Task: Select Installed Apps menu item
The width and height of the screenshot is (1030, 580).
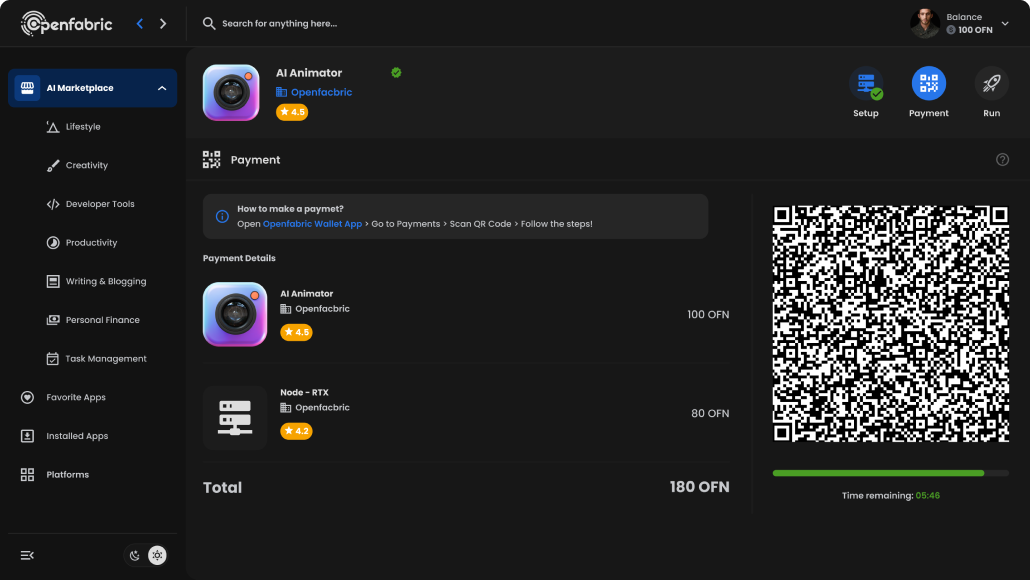Action: (78, 436)
